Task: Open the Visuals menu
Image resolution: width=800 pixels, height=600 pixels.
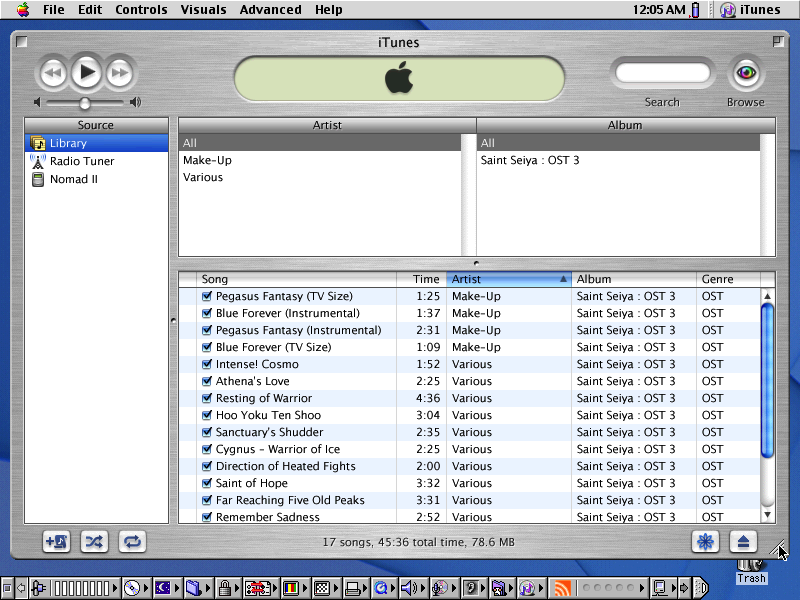Action: click(203, 9)
